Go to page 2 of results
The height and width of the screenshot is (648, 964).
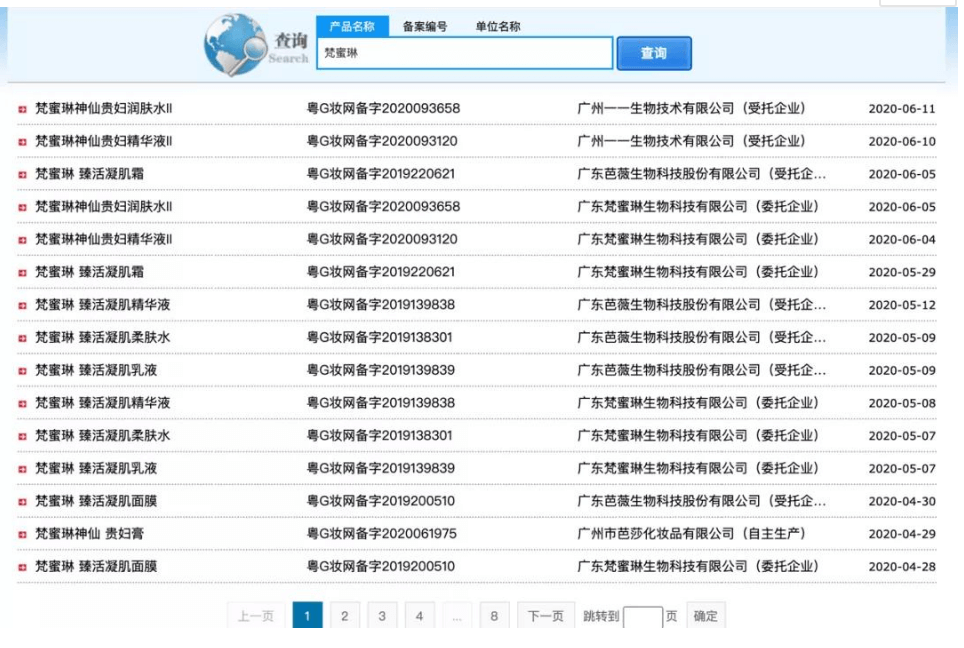point(345,616)
